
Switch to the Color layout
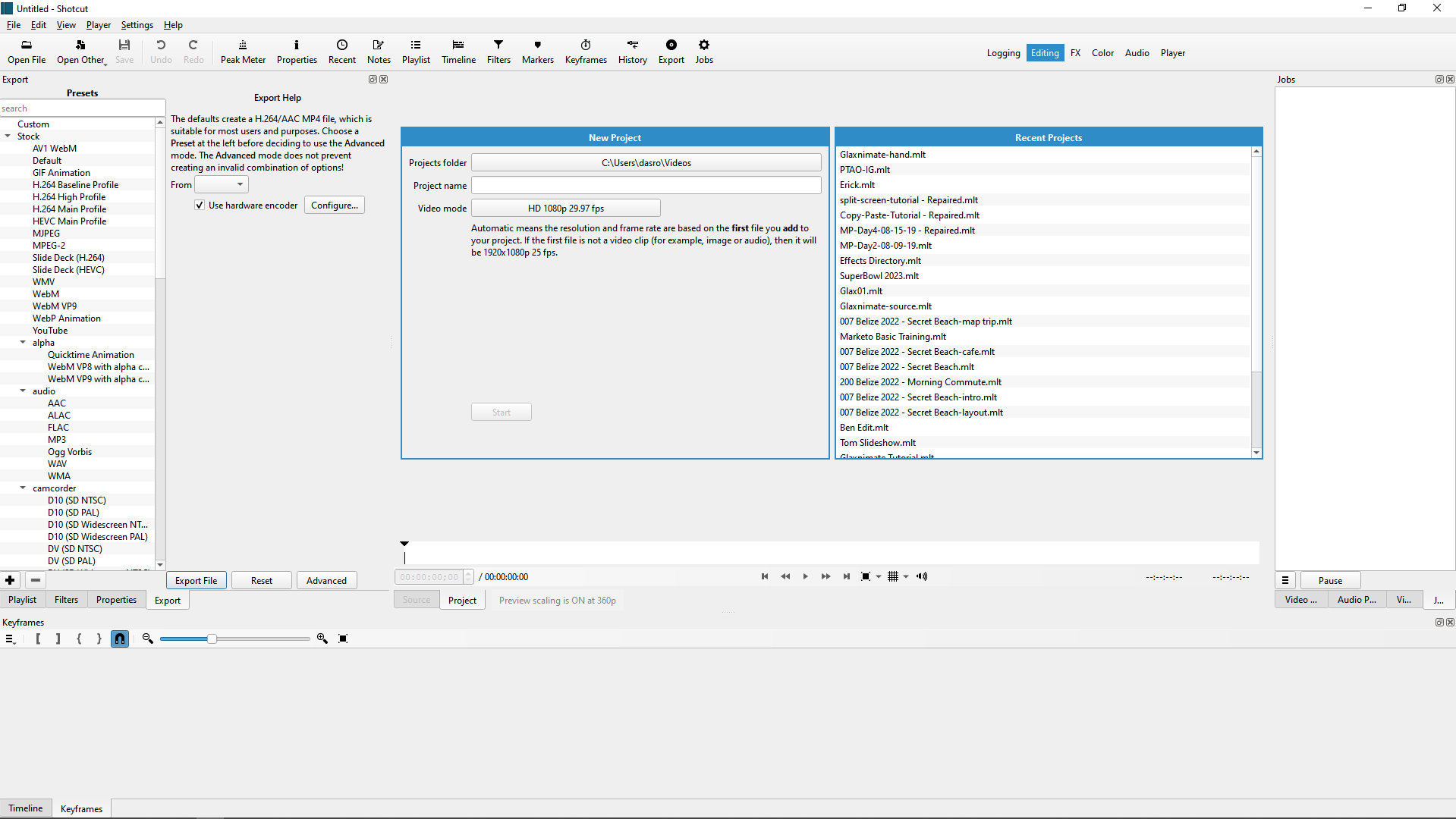coord(1102,53)
